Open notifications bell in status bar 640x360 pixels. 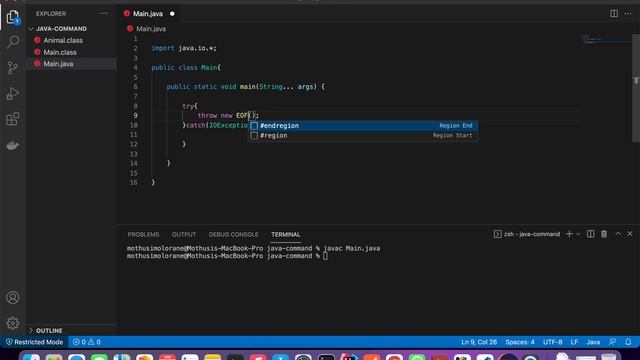[628, 342]
